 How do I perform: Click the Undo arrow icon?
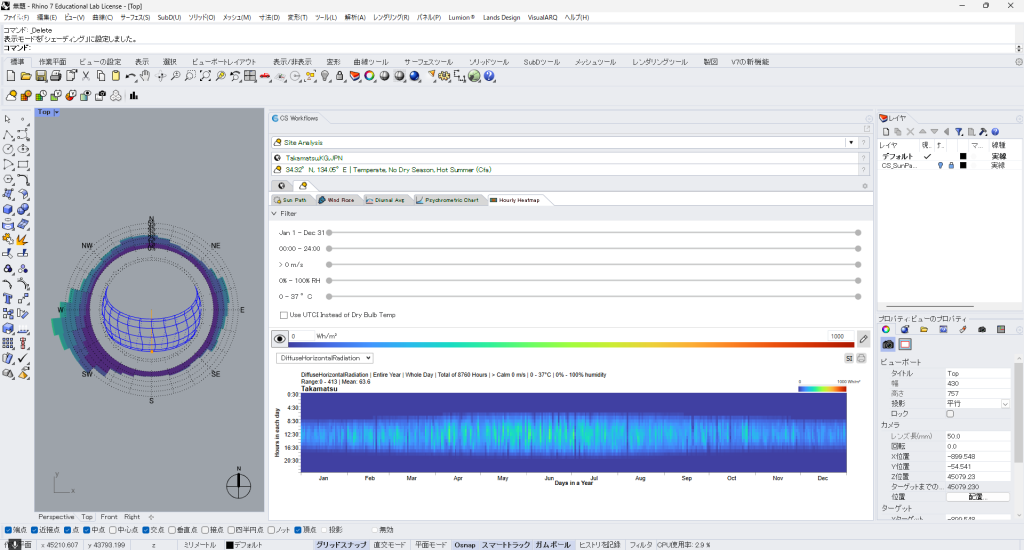click(130, 76)
